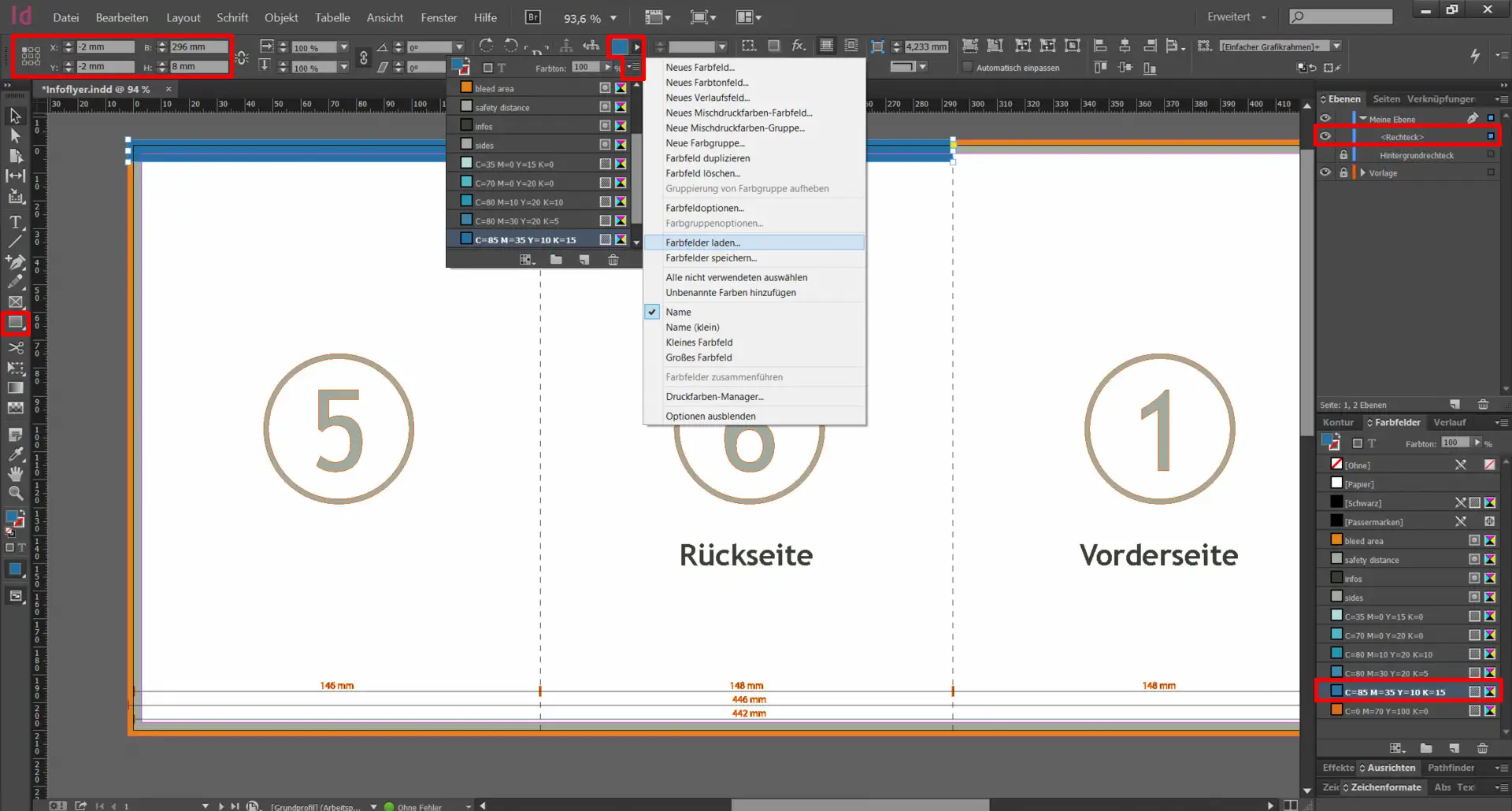1512x811 pixels.
Task: Open the Erweitert workspace dropdown
Action: click(x=1237, y=17)
